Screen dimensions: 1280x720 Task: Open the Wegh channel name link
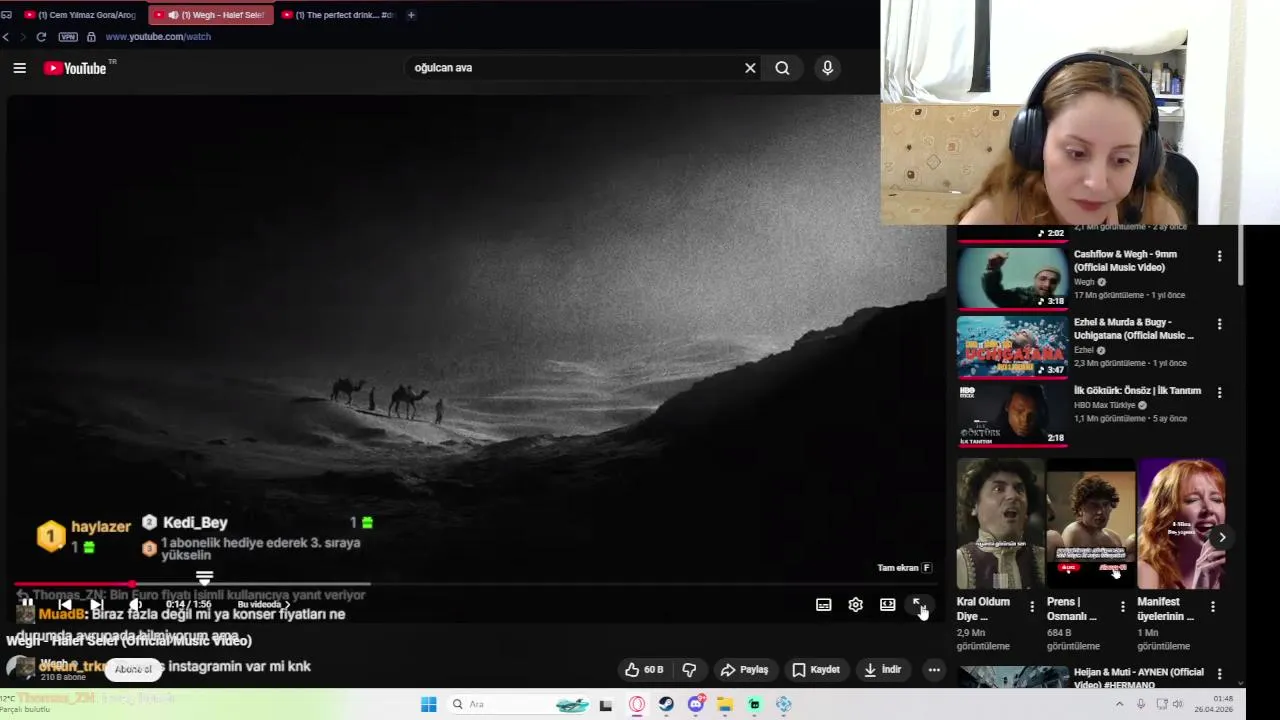(x=53, y=663)
